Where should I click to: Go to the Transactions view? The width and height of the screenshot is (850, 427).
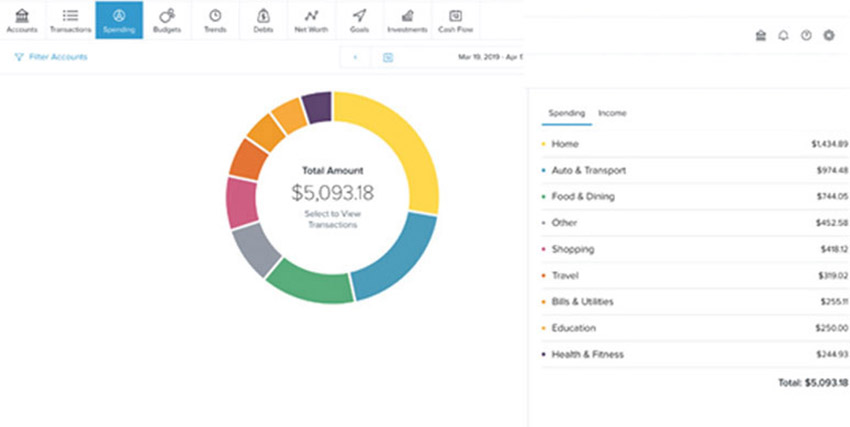coord(70,20)
